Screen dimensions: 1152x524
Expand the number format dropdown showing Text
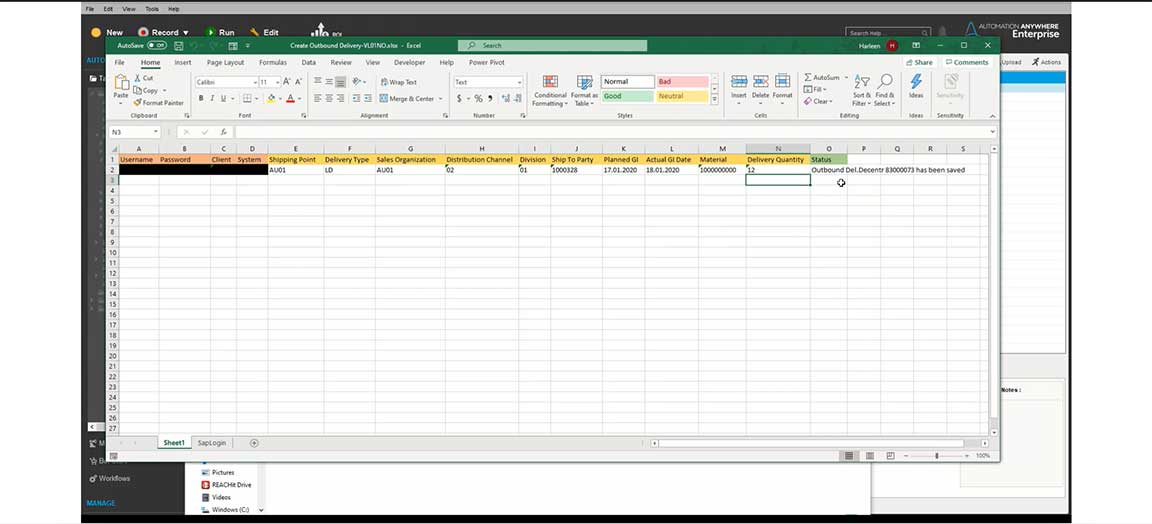[x=519, y=82]
